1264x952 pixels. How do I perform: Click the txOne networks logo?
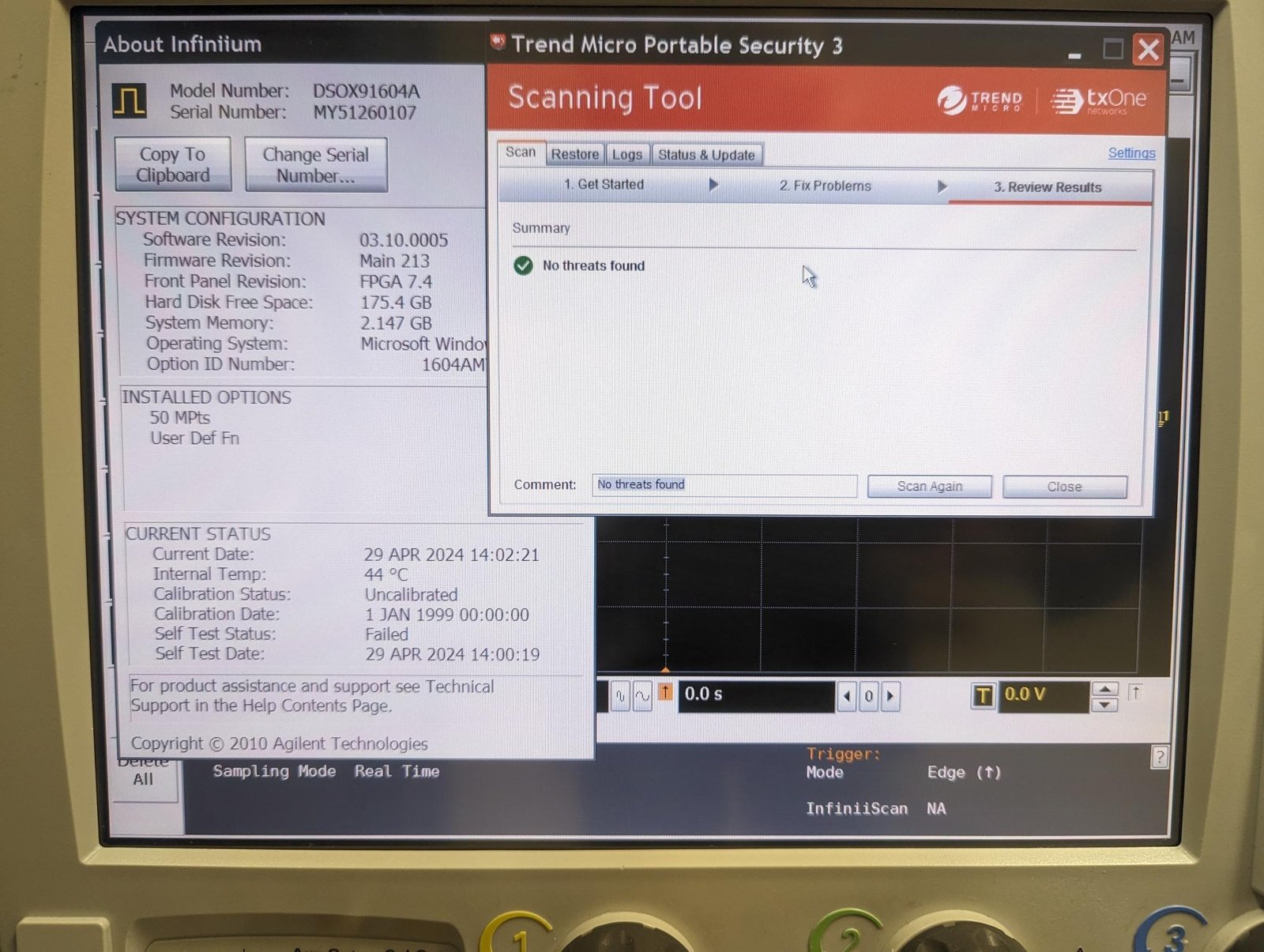coord(1098,100)
